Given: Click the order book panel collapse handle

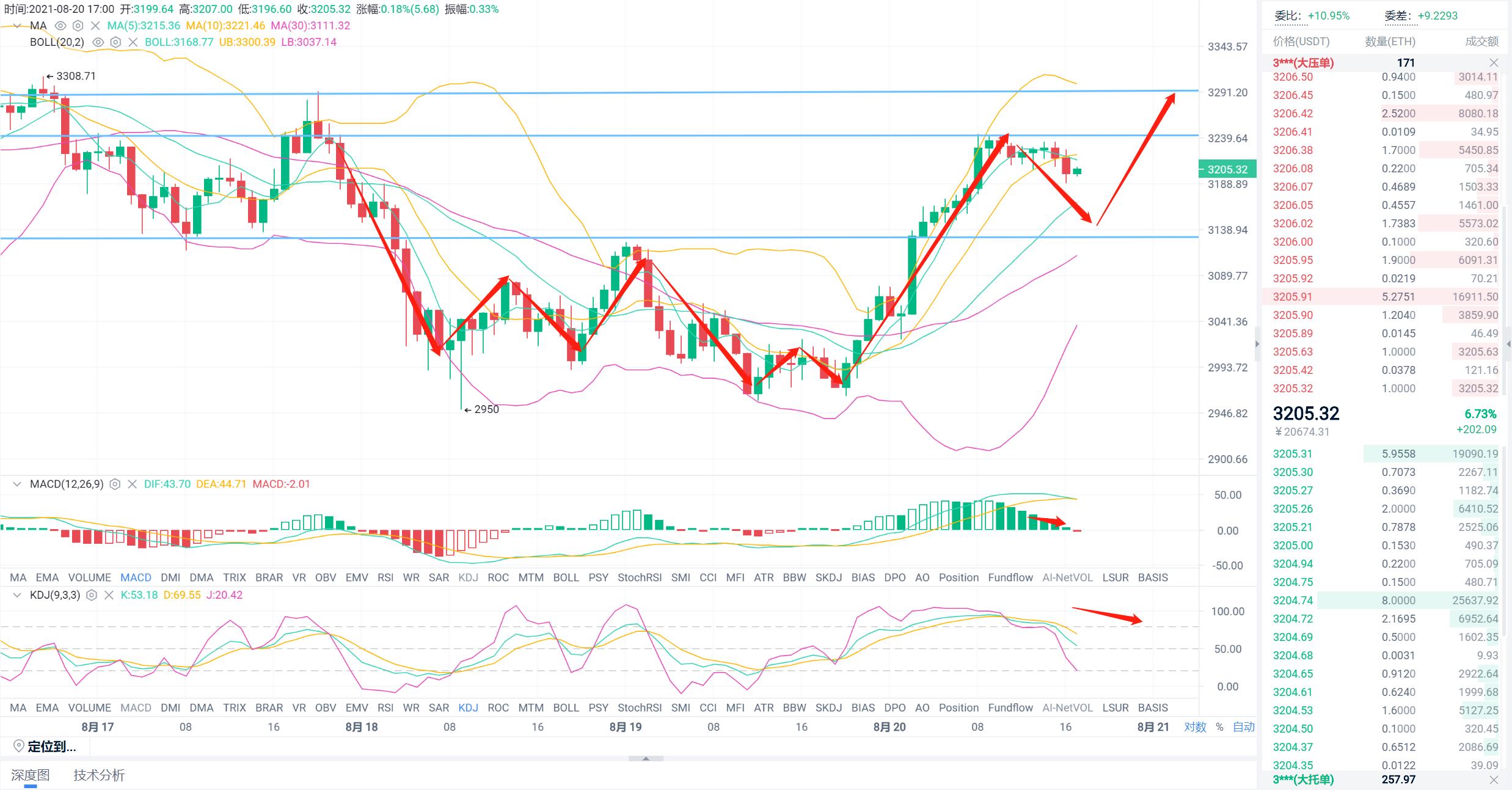Looking at the screenshot, I should pos(1257,345).
